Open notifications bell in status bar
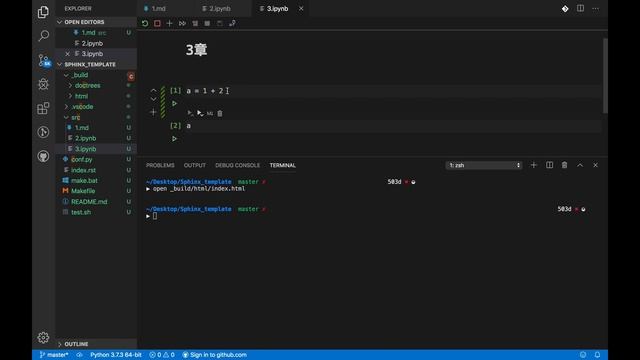Viewport: 640px width, 360px height. (x=597, y=355)
